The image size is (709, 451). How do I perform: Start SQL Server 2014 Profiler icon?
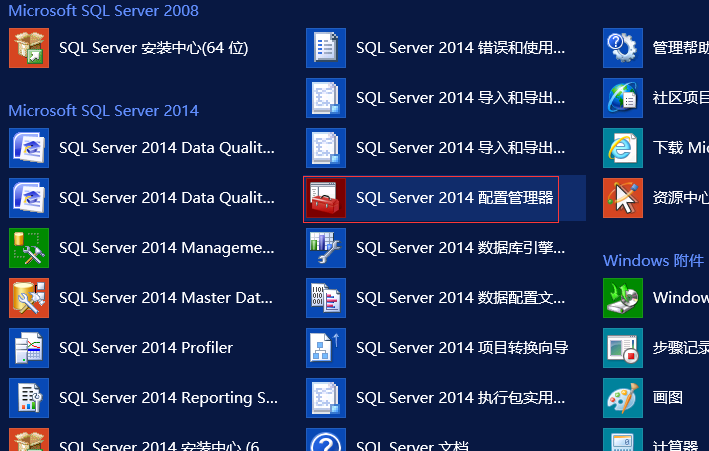tap(29, 348)
